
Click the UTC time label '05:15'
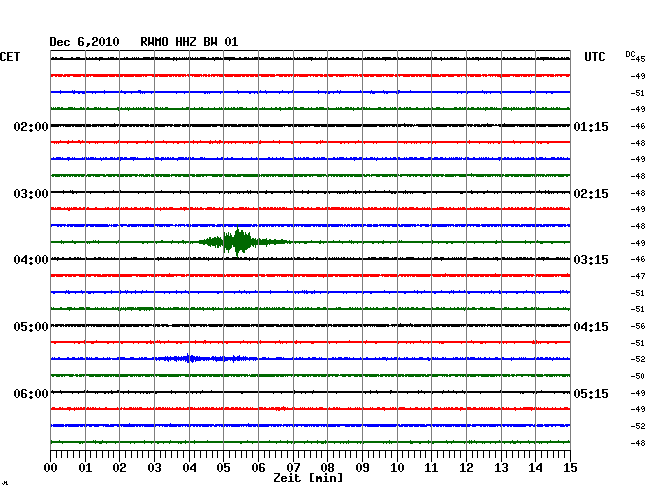pyautogui.click(x=591, y=393)
